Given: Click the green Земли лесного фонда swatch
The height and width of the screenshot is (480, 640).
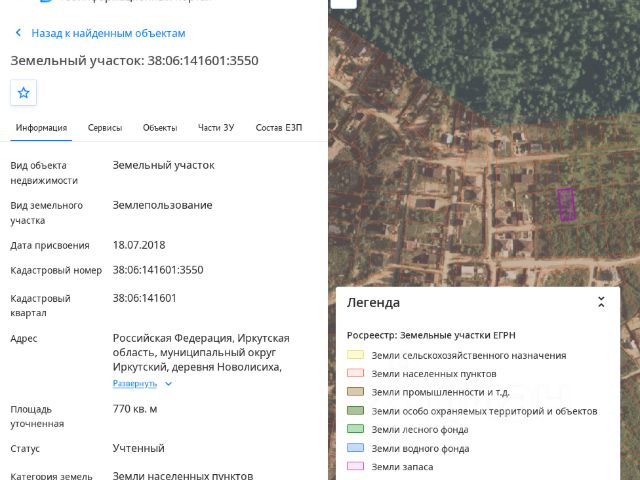Looking at the screenshot, I should pos(355,429).
